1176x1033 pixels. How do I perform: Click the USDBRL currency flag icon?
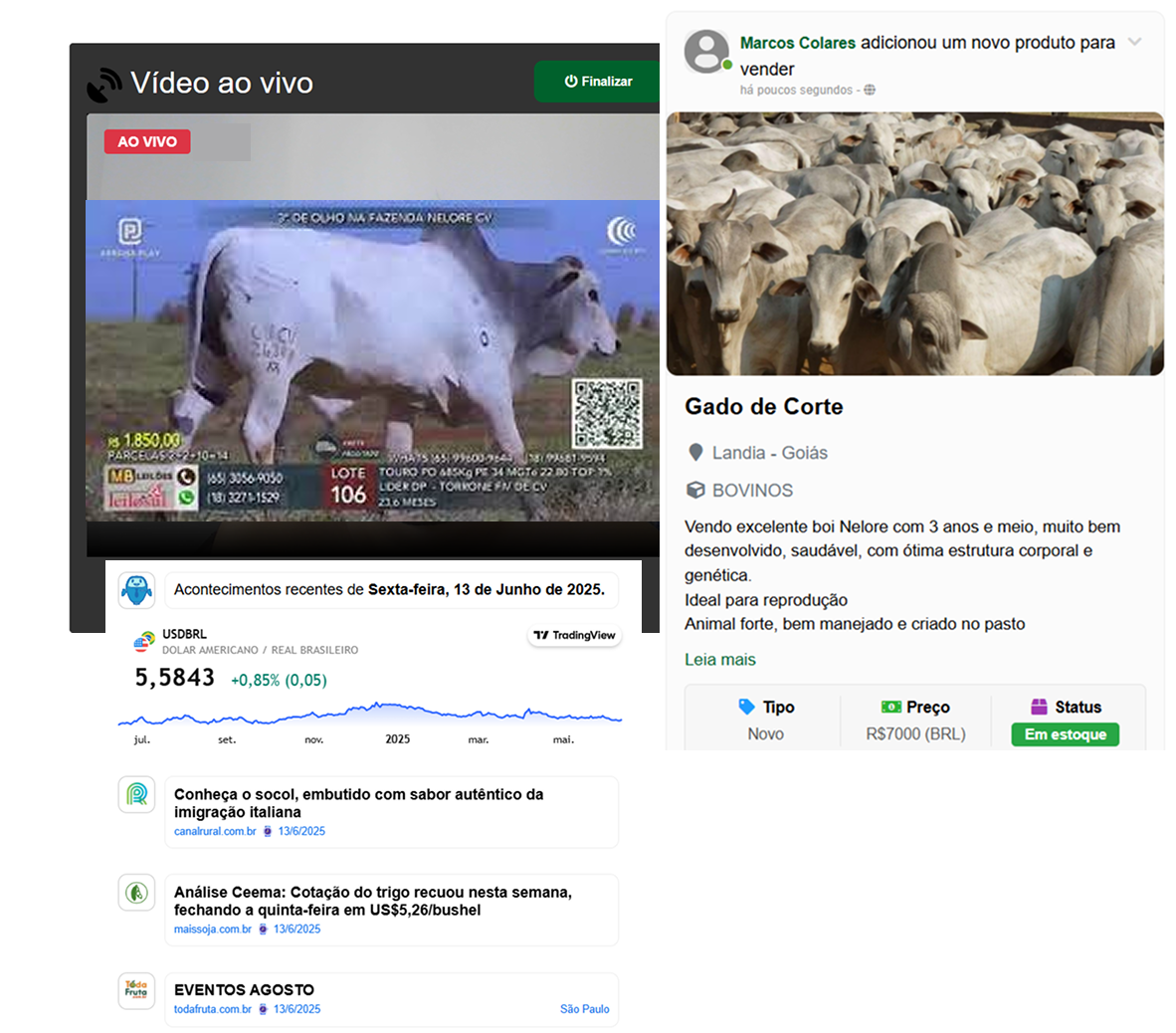coord(144,642)
